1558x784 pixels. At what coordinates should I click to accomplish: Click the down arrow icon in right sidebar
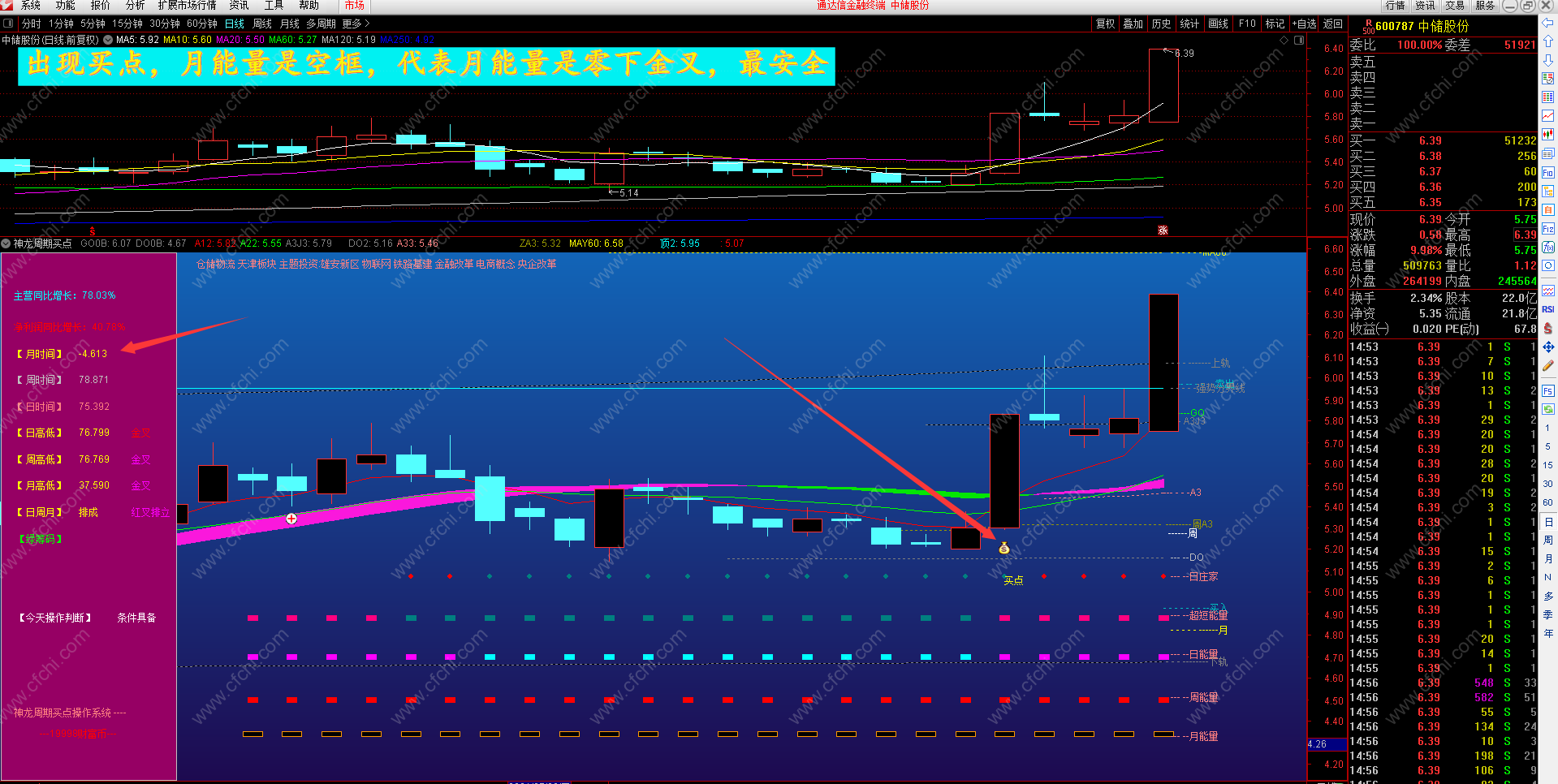(1548, 59)
